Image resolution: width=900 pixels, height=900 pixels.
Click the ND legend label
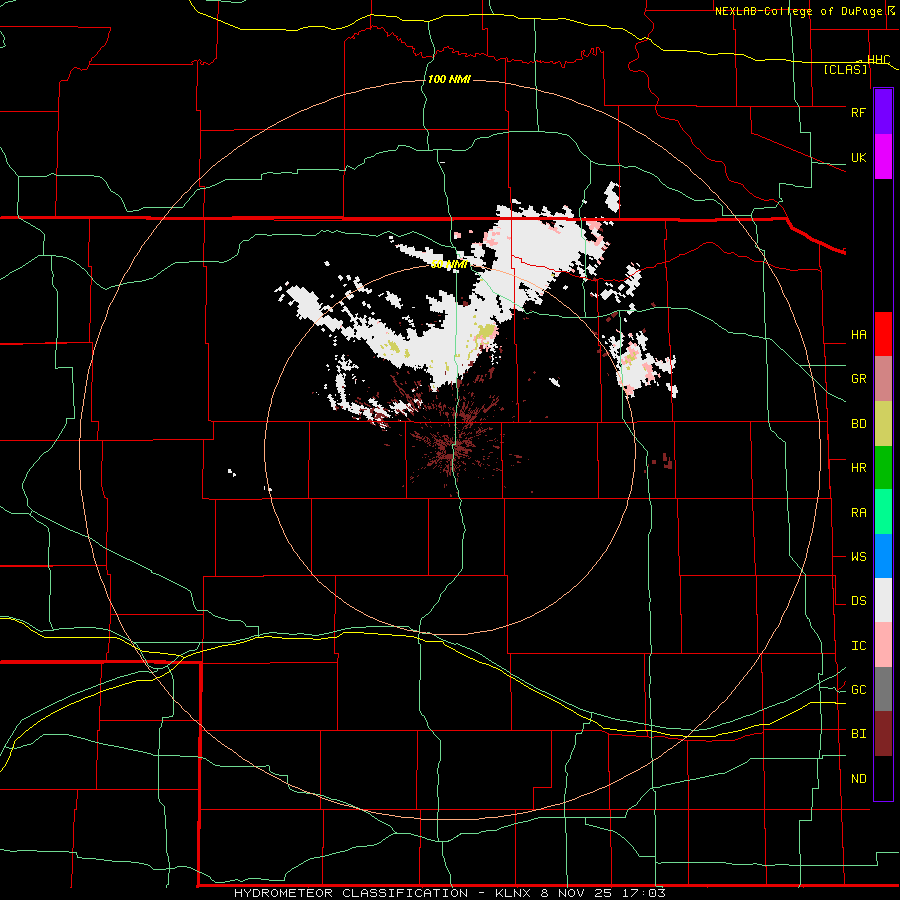click(858, 779)
